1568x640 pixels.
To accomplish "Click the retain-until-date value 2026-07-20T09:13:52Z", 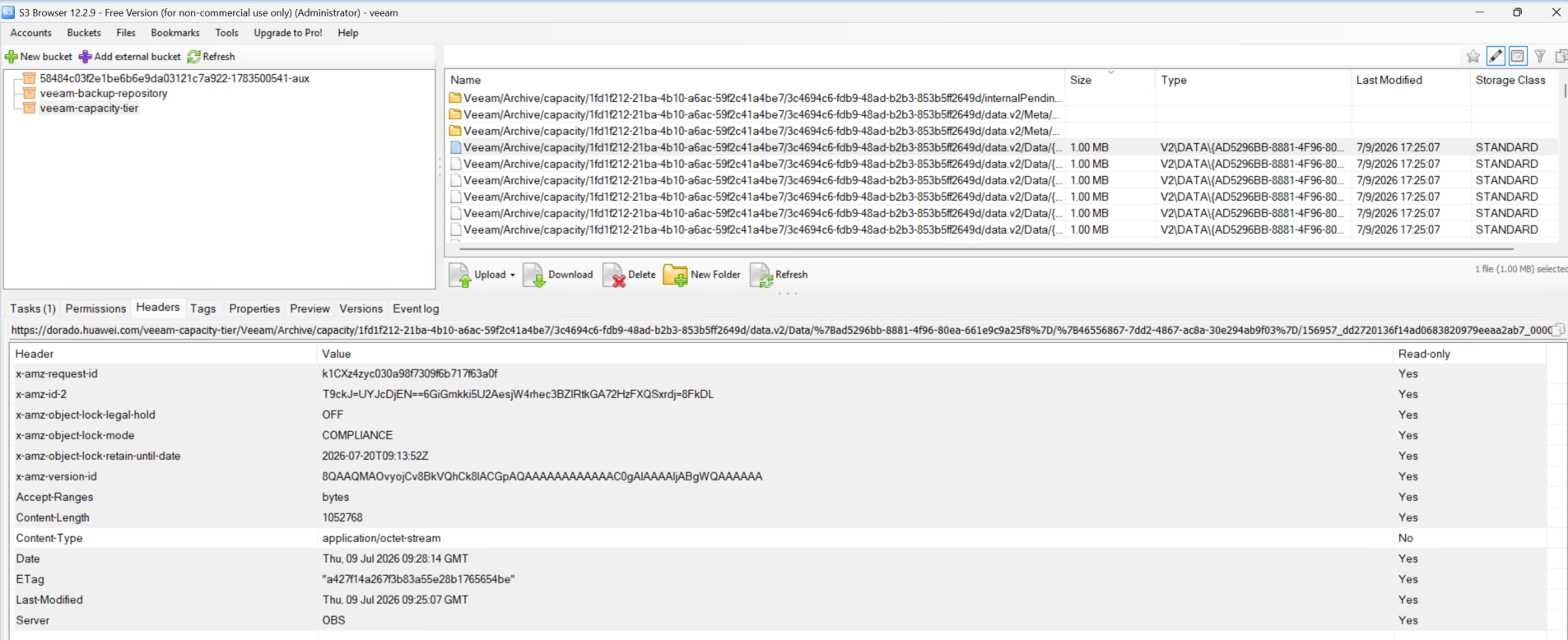I will [375, 456].
